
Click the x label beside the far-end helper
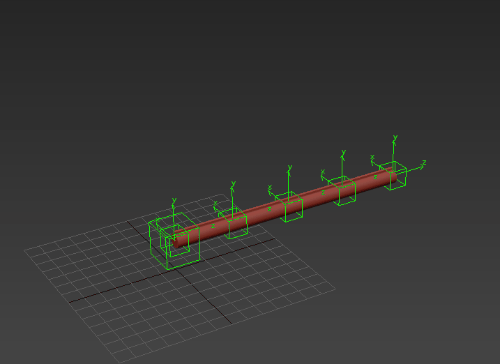click(x=373, y=157)
